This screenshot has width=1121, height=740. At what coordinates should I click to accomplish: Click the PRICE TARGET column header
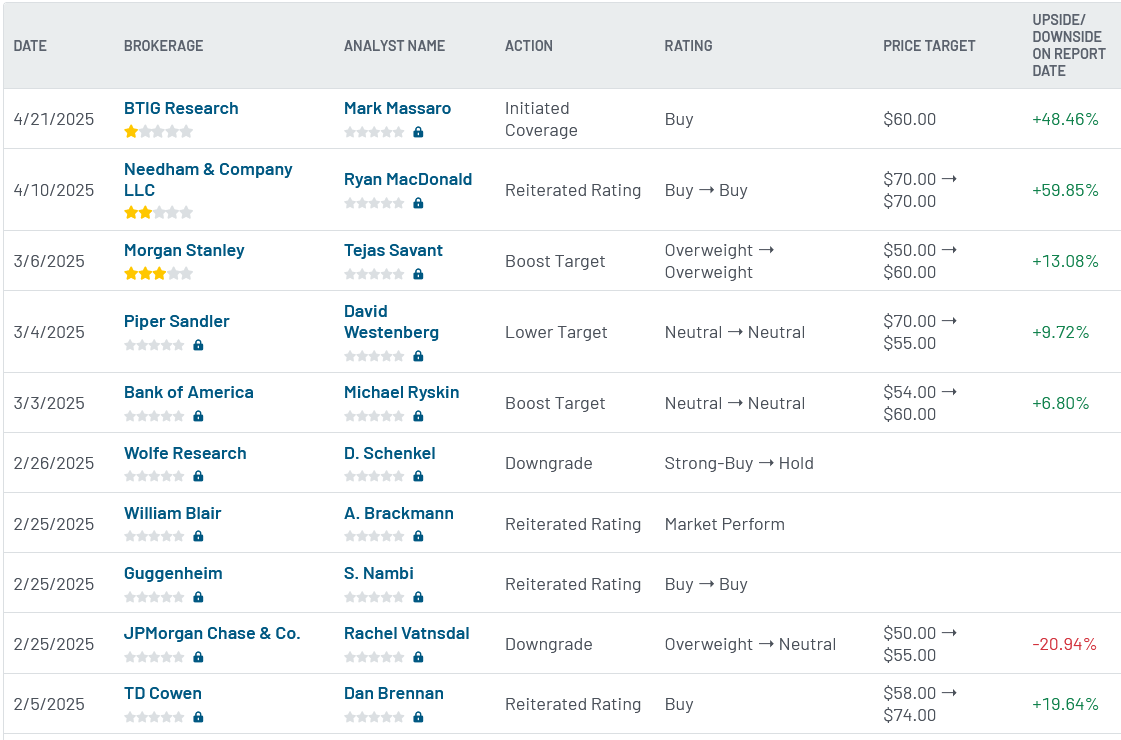[x=929, y=46]
